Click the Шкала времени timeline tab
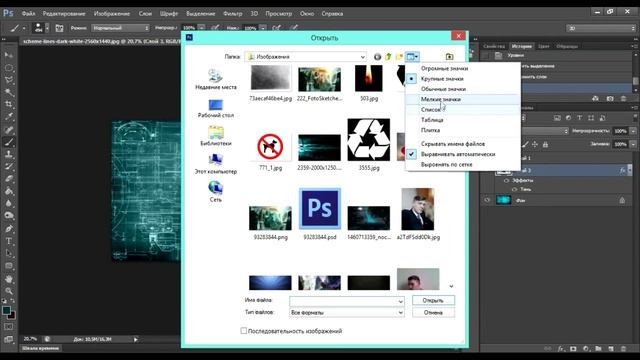The width and height of the screenshot is (640, 360). 40,349
